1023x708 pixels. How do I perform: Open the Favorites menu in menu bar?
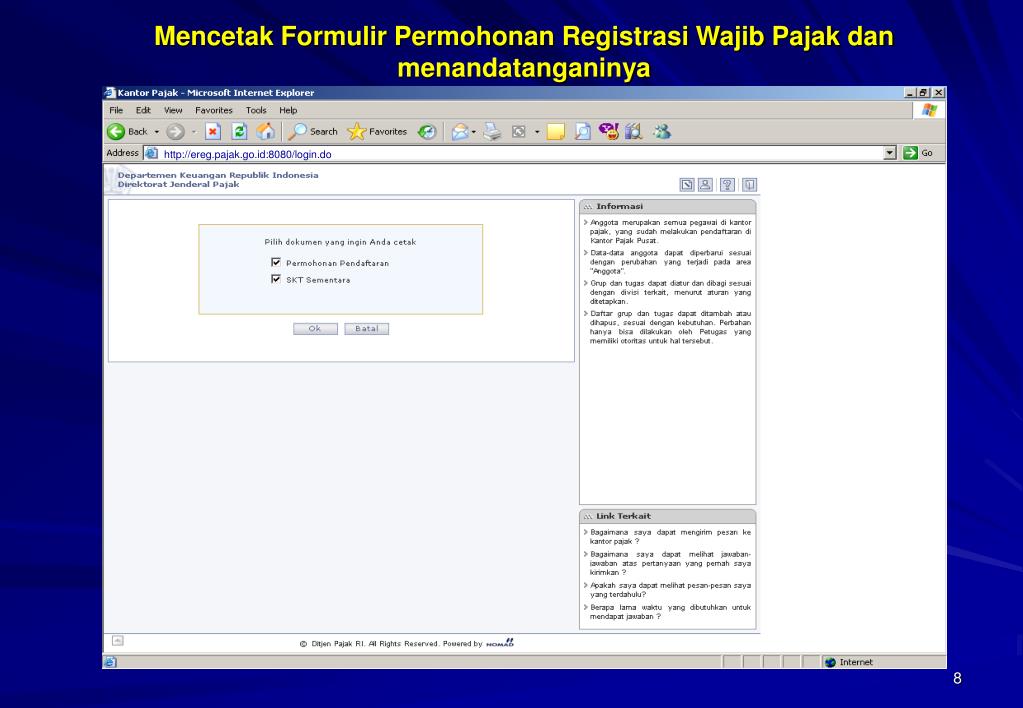tap(214, 110)
